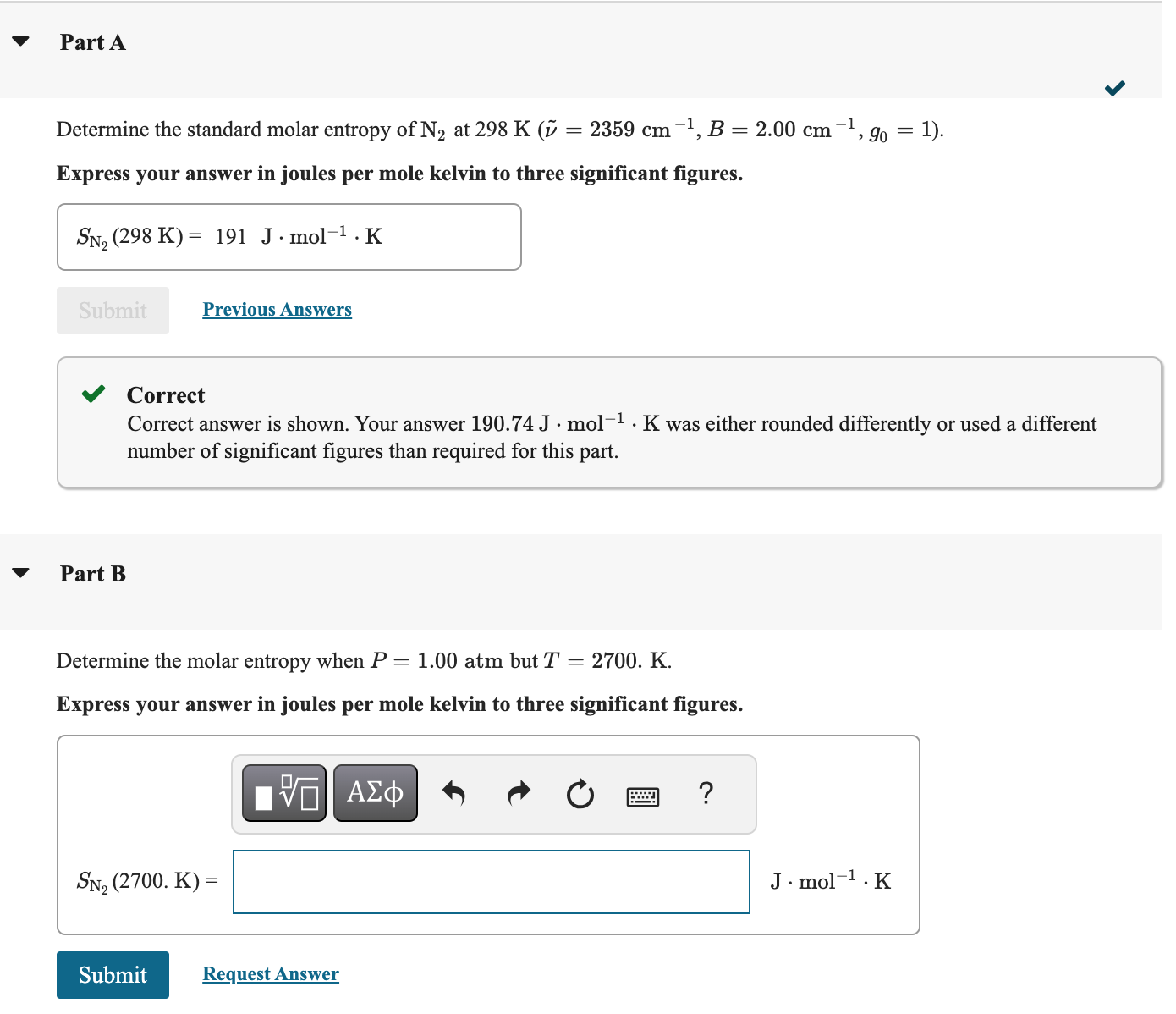
Task: View Previous Answers for Part A
Action: coord(277,309)
